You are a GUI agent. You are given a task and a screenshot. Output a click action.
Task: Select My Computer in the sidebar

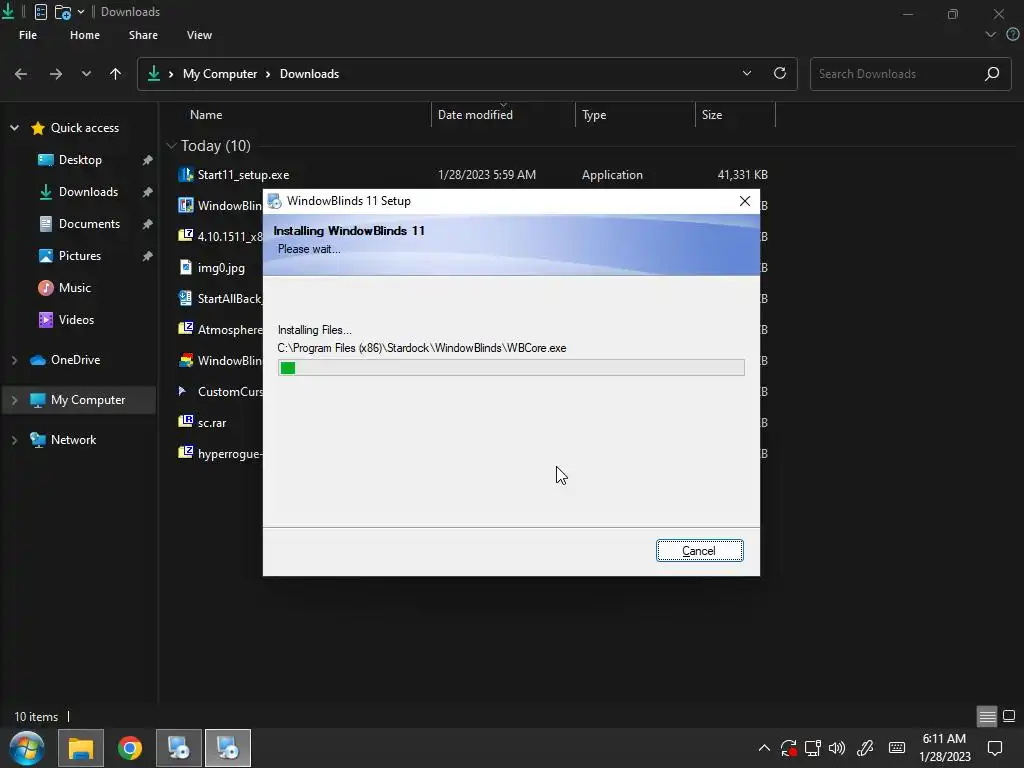click(x=88, y=400)
